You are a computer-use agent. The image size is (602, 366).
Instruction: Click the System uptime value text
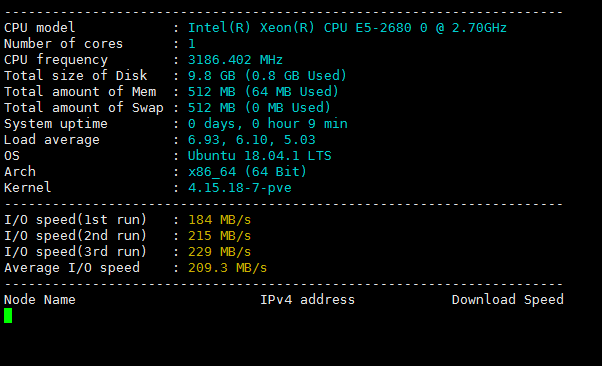tap(268, 124)
